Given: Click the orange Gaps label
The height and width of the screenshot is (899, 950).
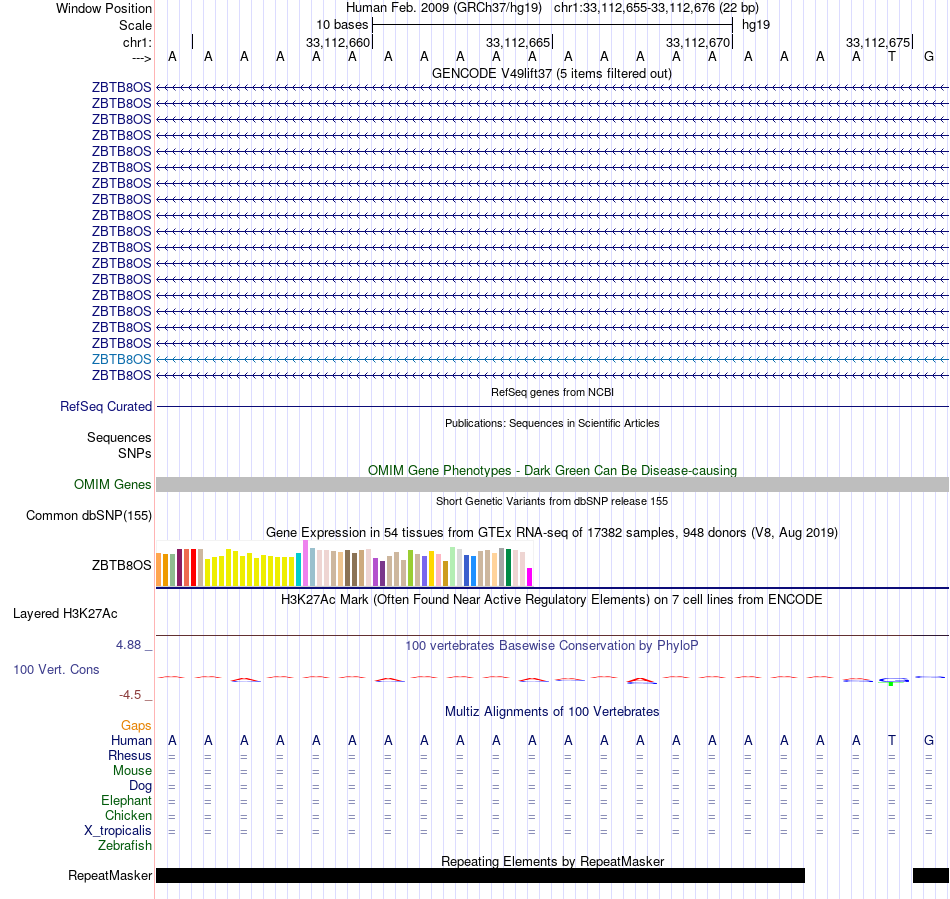Looking at the screenshot, I should 136,725.
